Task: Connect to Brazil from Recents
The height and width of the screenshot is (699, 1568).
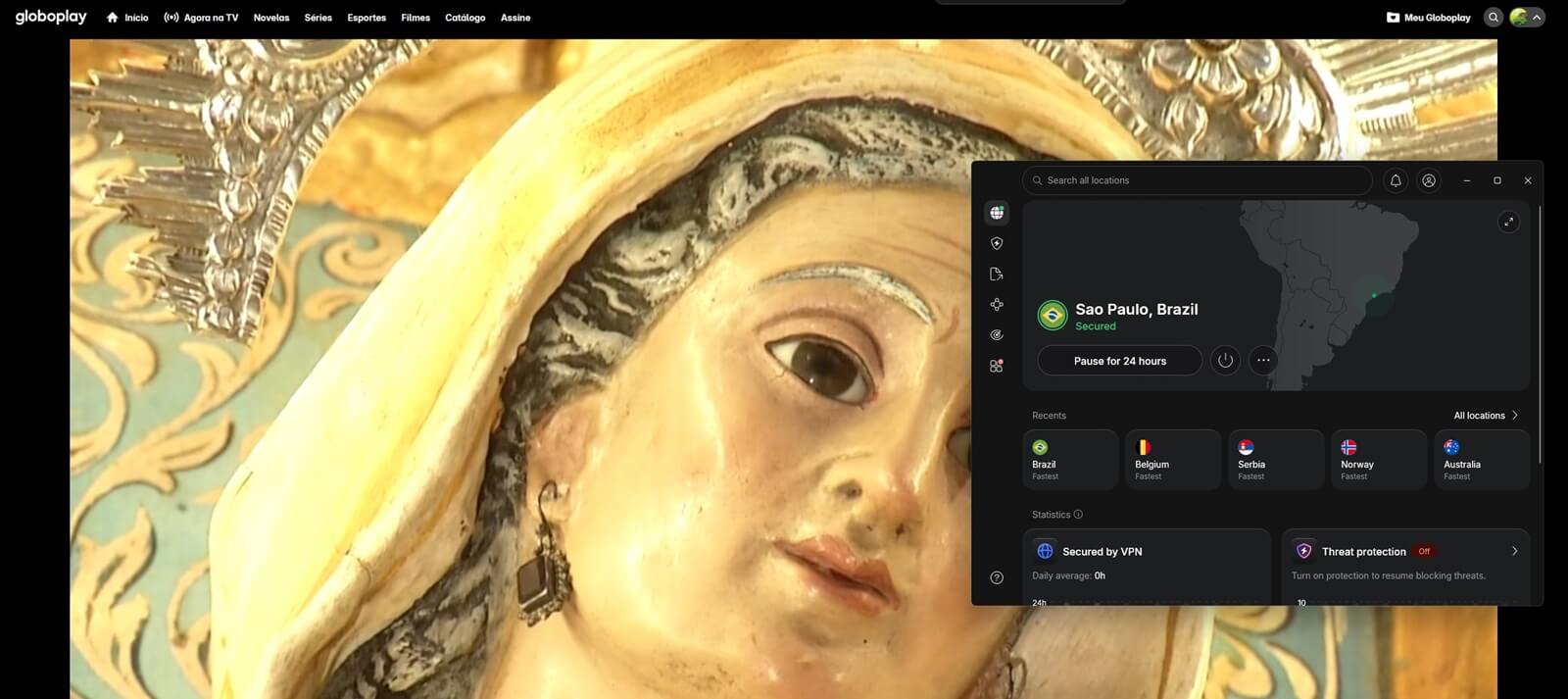Action: 1070,460
